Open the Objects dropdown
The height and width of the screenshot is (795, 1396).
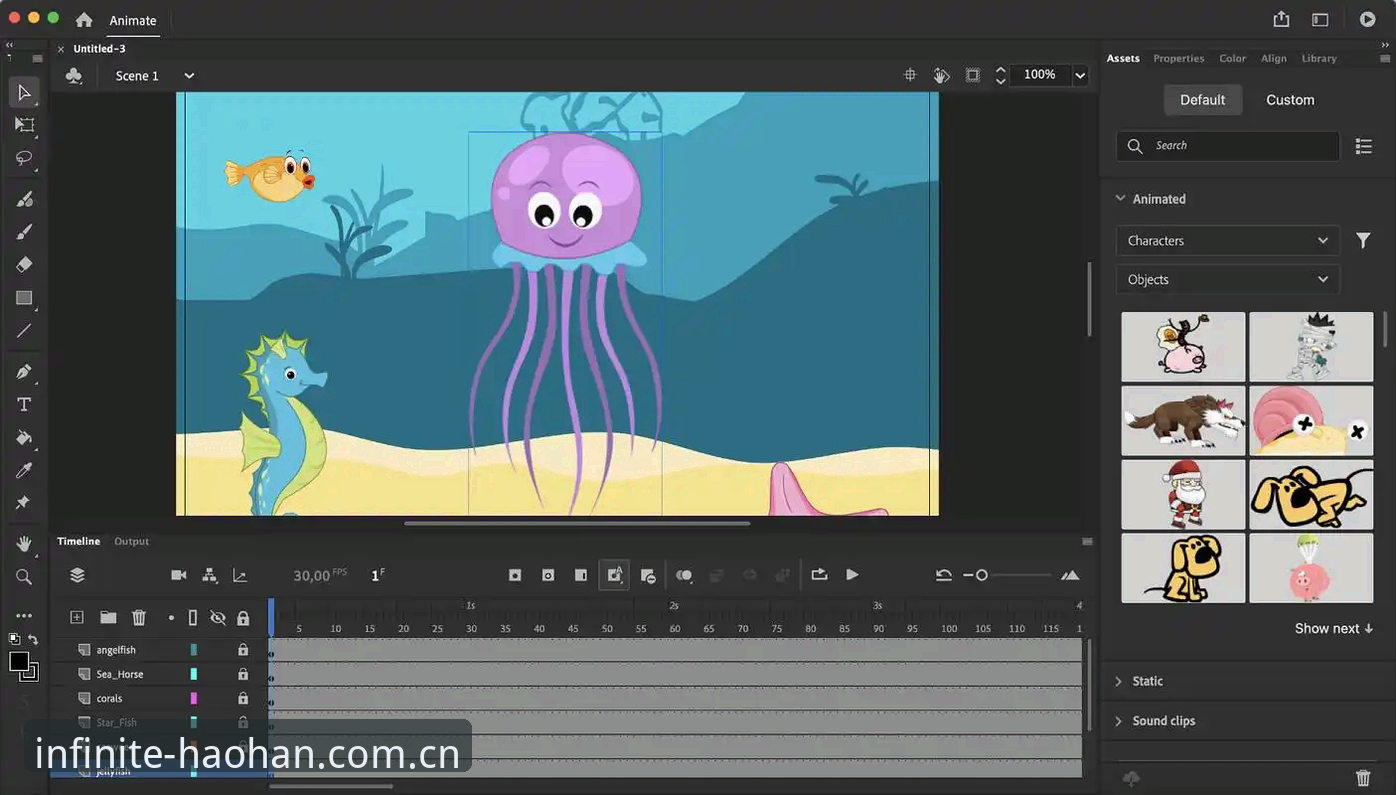(x=1228, y=280)
